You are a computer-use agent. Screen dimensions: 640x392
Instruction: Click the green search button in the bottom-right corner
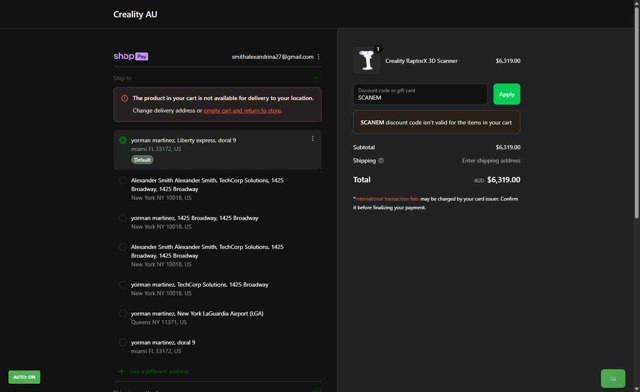[613, 379]
